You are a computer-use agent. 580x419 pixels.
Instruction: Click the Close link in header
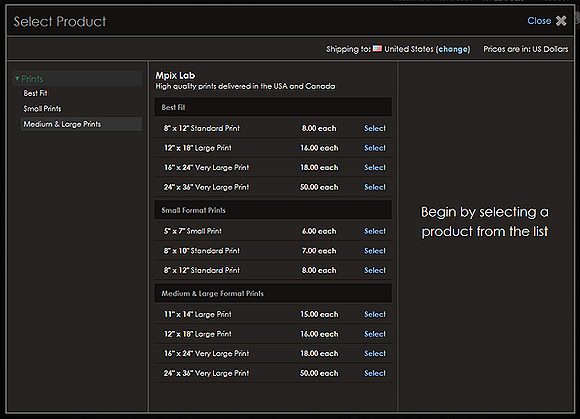pos(539,21)
